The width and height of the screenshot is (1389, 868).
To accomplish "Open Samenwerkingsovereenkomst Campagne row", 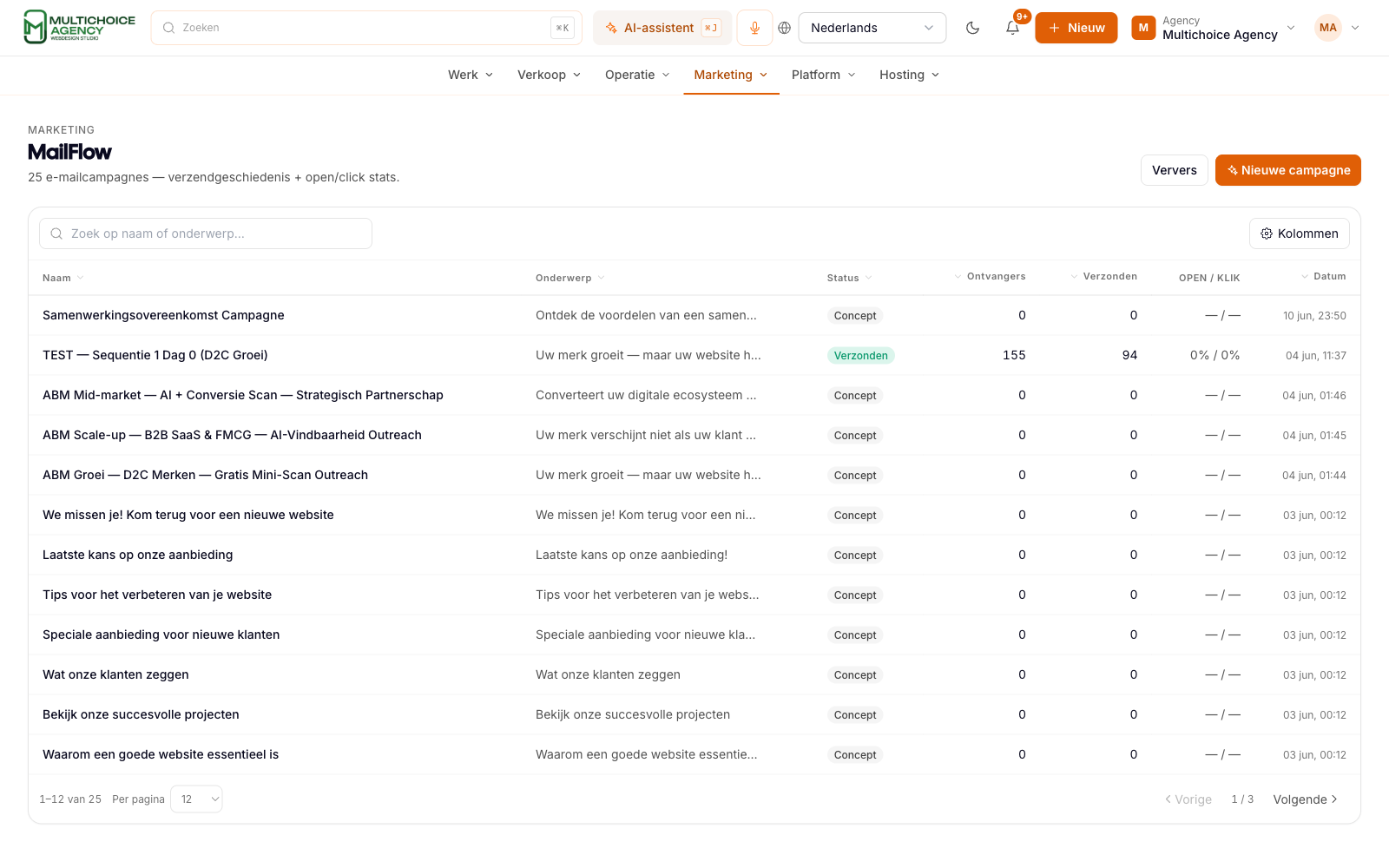I will [x=694, y=315].
